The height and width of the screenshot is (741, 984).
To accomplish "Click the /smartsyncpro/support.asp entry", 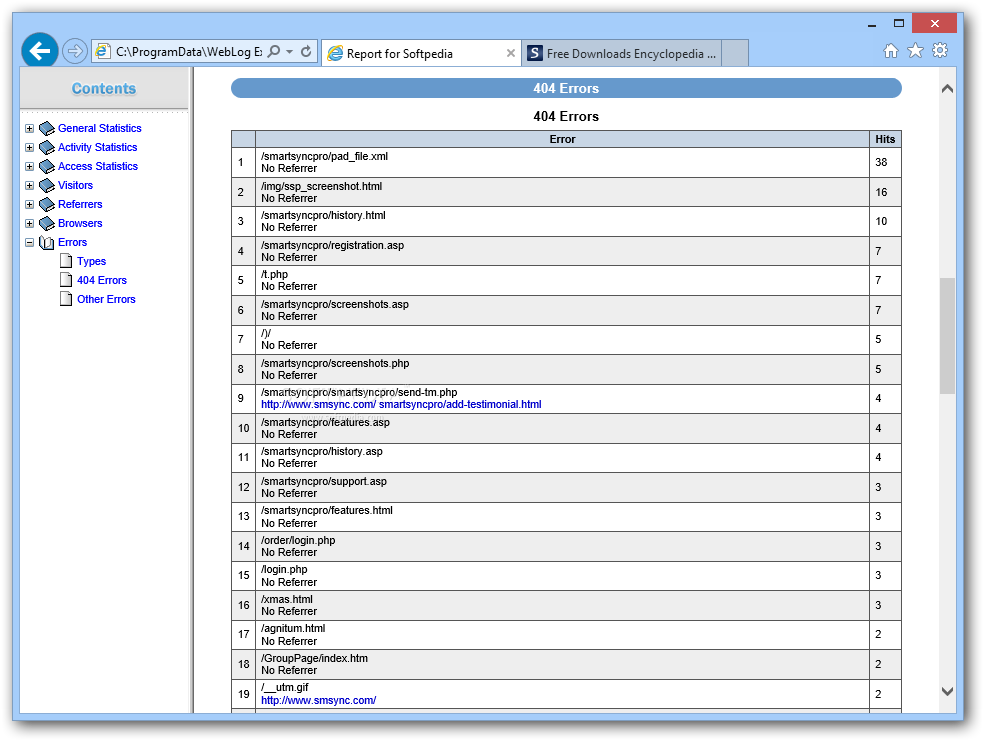I will point(324,481).
